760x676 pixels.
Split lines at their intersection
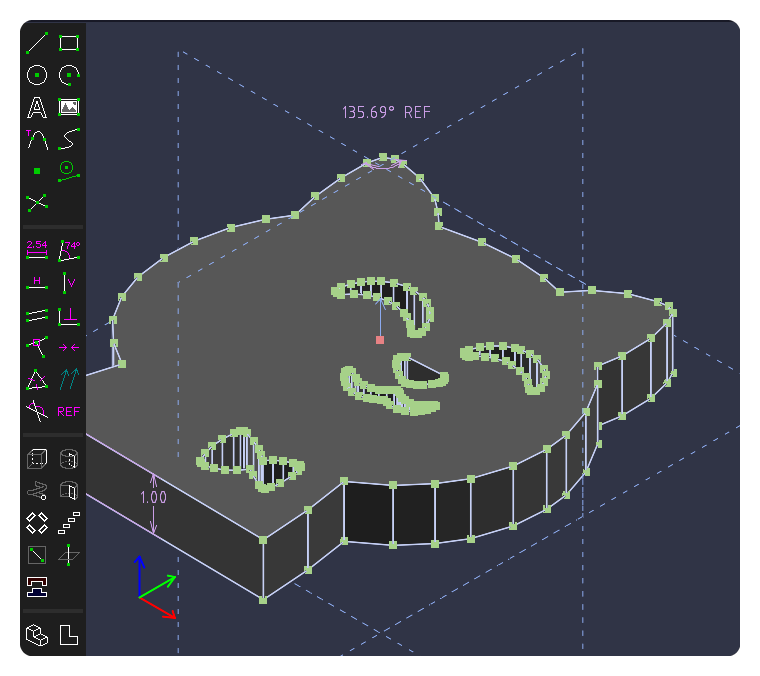pyautogui.click(x=37, y=203)
